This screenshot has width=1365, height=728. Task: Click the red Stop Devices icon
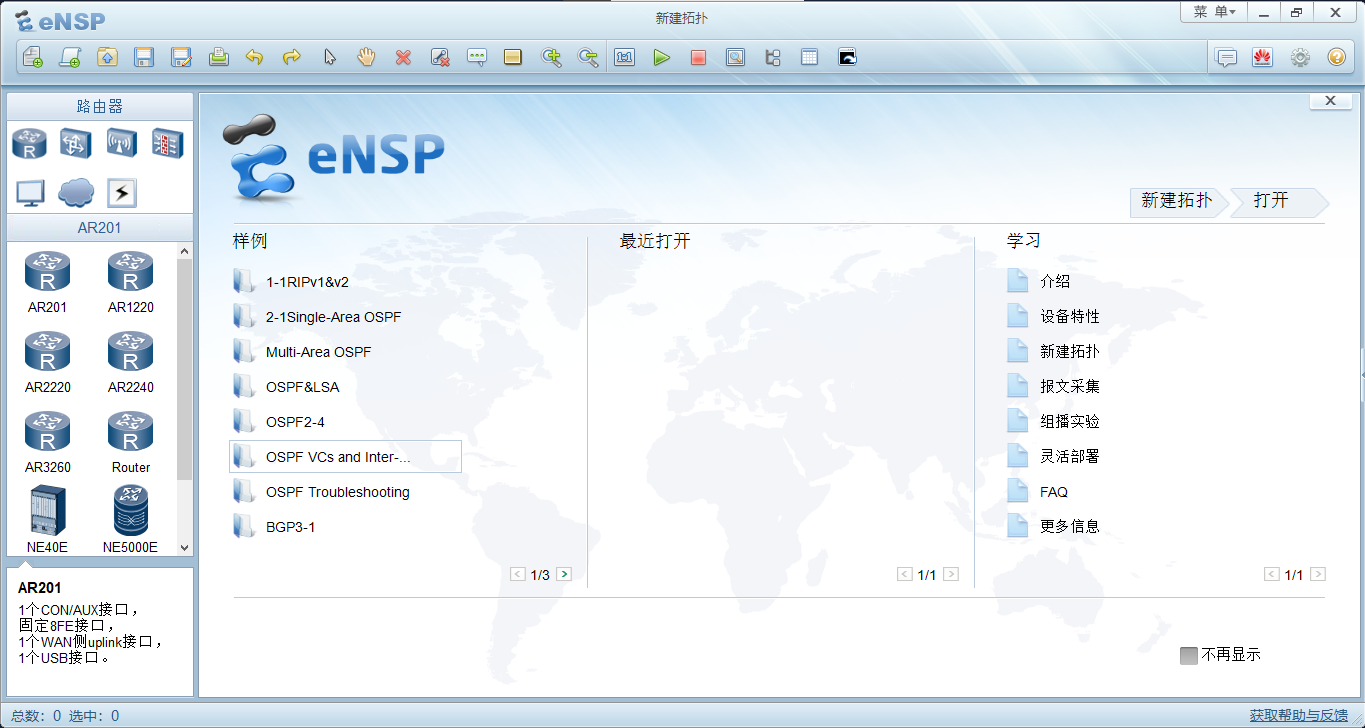pos(698,58)
